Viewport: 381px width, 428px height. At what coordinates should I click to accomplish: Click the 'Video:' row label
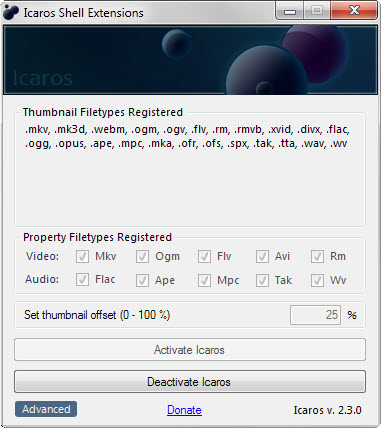42,256
